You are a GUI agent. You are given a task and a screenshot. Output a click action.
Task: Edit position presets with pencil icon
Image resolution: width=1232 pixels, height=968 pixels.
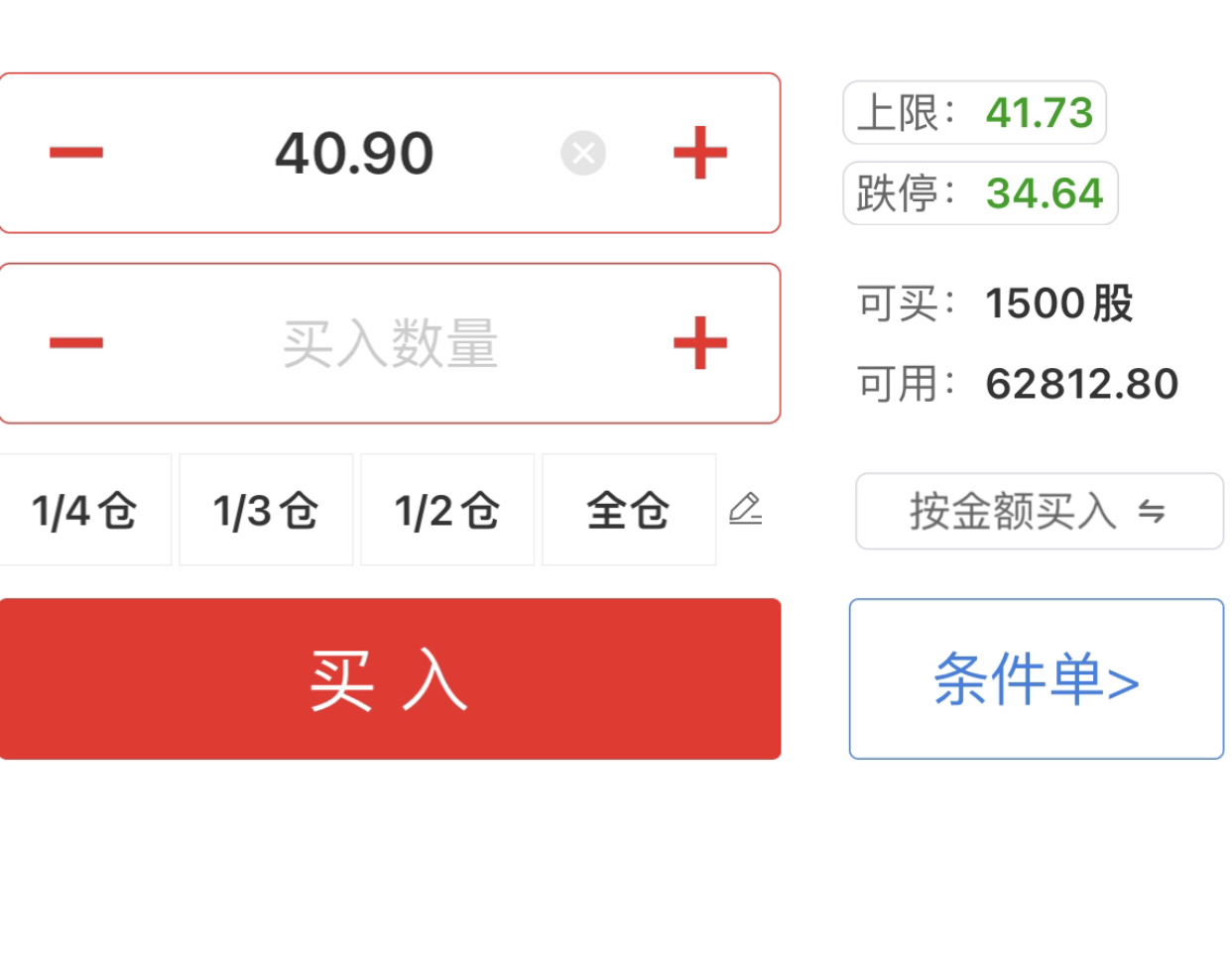pyautogui.click(x=746, y=509)
